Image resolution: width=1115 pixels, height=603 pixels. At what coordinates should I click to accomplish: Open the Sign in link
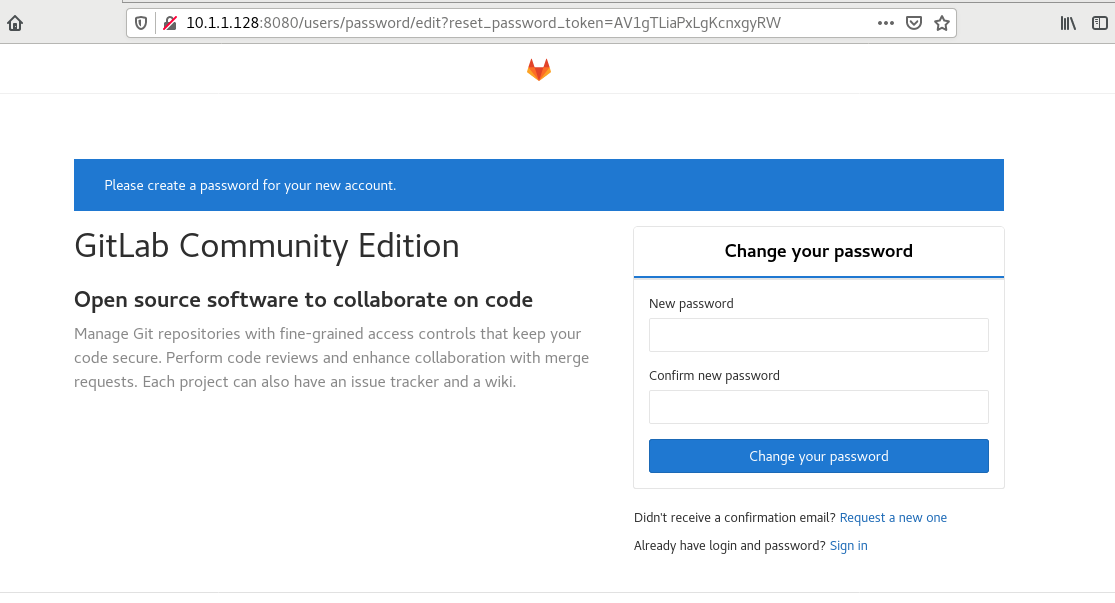tap(848, 545)
